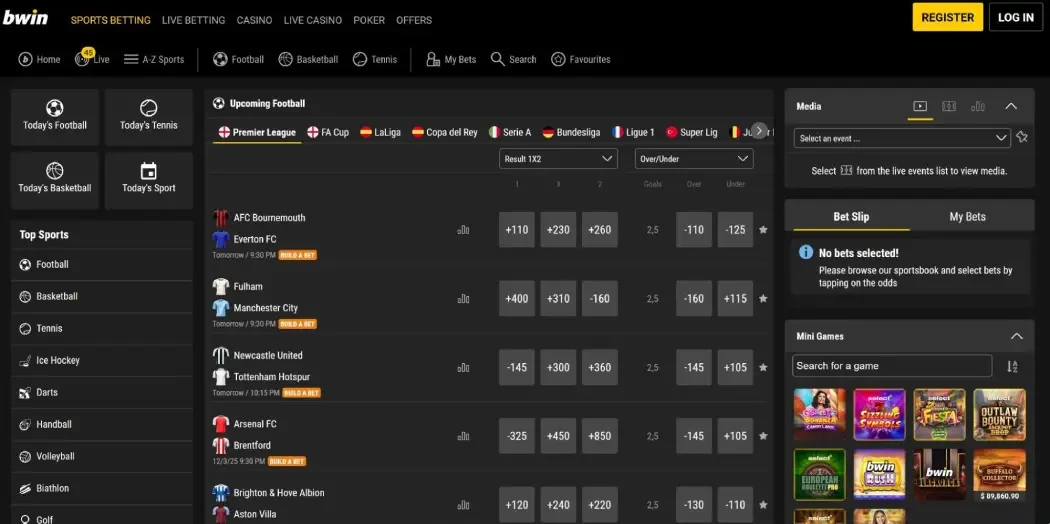Screen dimensions: 1050x524
Task: Switch to My Bets tab in bet slip
Action: tap(967, 217)
